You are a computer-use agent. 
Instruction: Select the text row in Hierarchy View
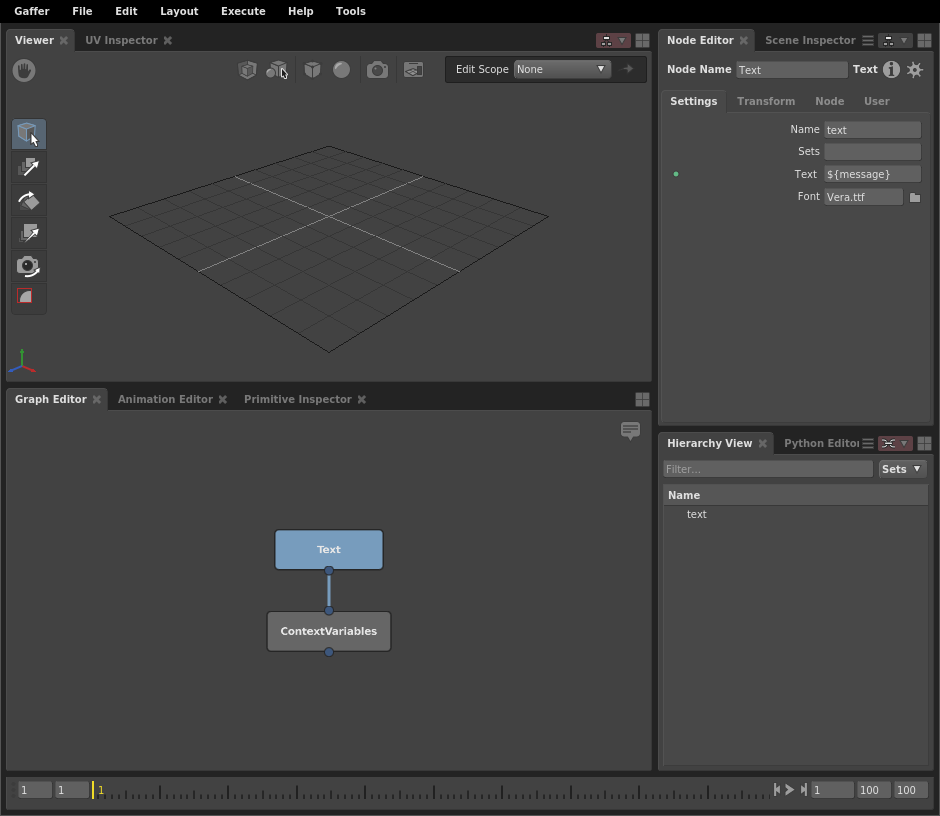(x=796, y=514)
